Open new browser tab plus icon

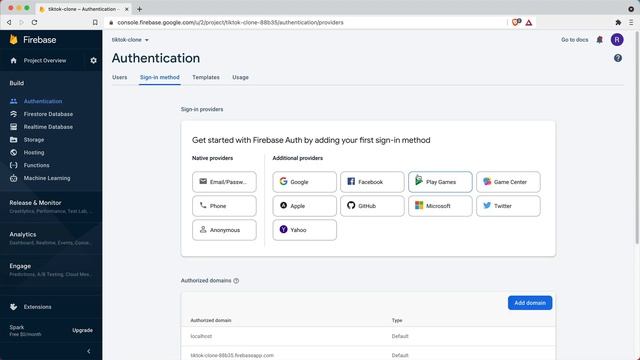[x=139, y=9]
